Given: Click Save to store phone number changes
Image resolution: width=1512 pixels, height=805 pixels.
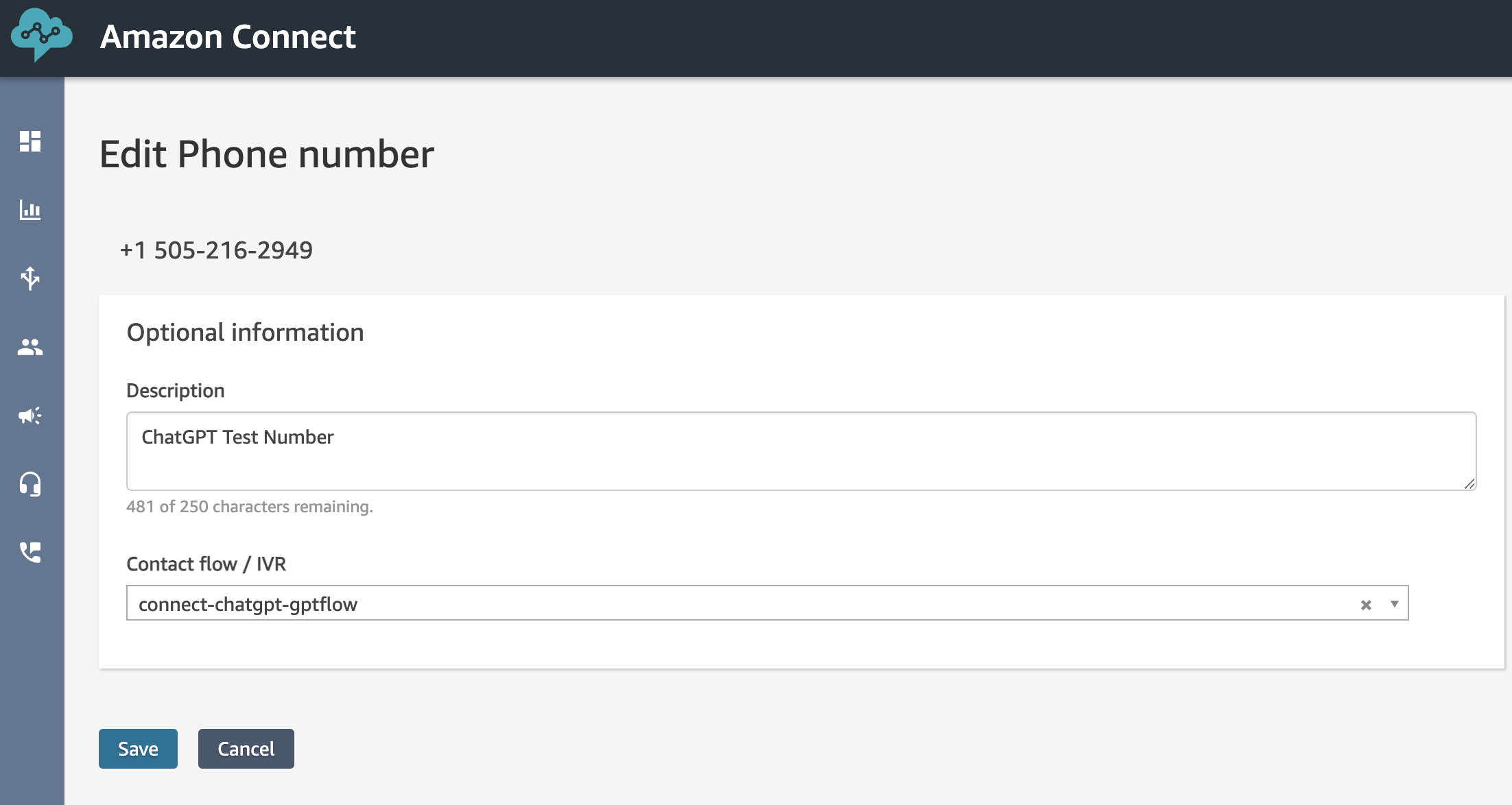Looking at the screenshot, I should point(138,749).
